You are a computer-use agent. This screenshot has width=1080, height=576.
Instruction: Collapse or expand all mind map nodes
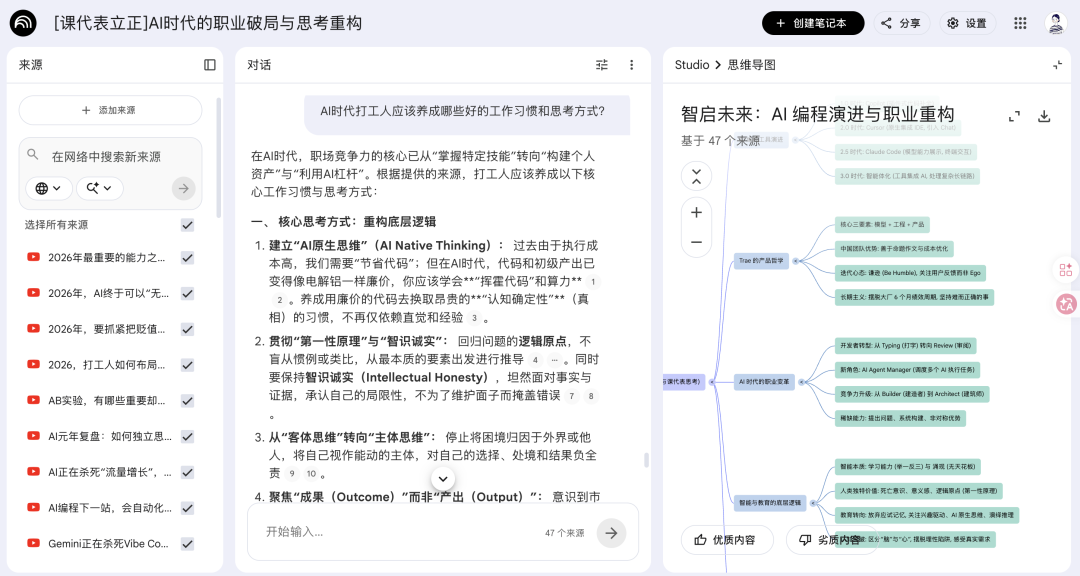696,176
